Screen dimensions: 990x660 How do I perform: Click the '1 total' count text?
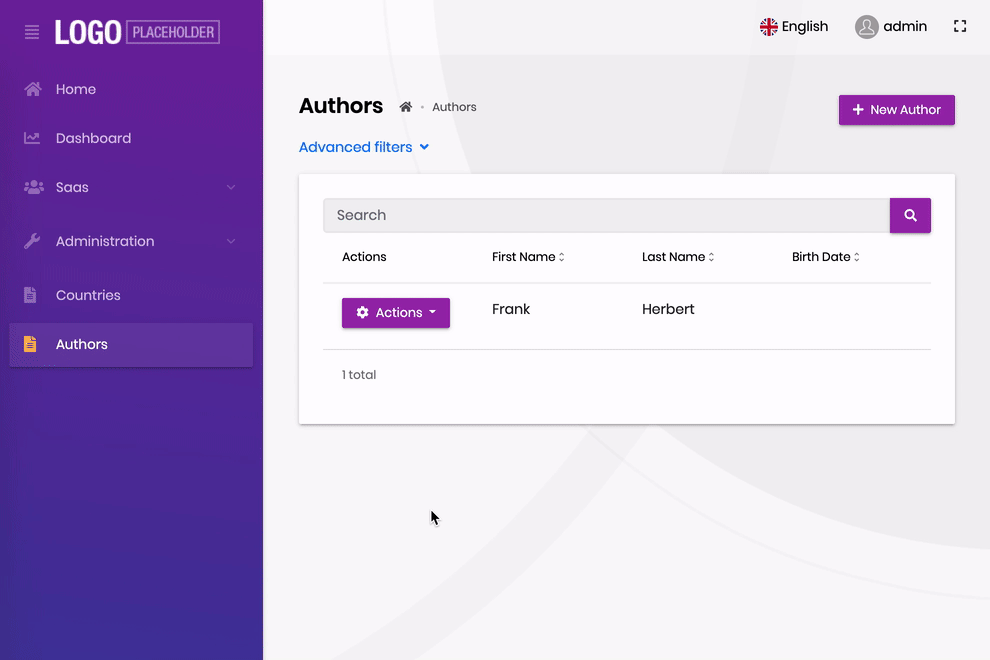(359, 375)
